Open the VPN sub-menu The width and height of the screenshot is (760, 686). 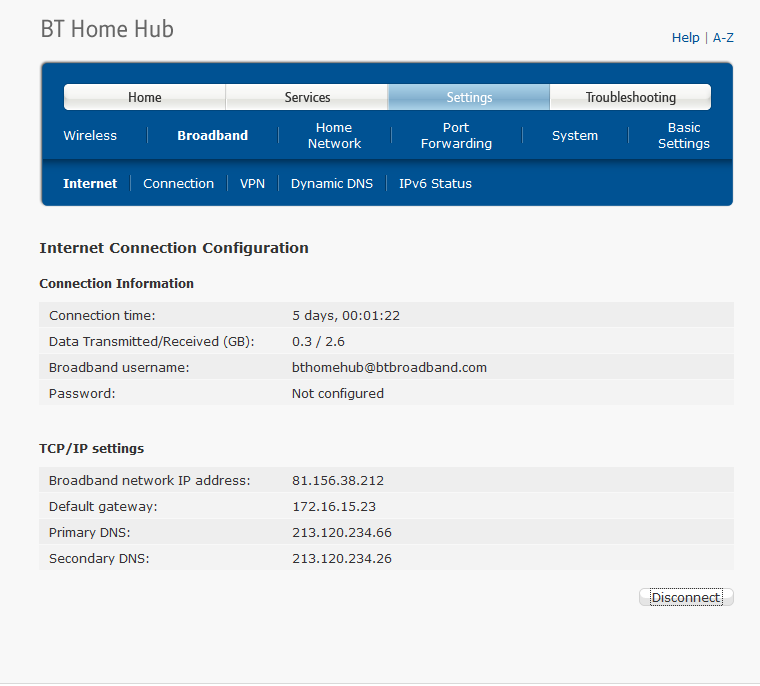pos(253,183)
